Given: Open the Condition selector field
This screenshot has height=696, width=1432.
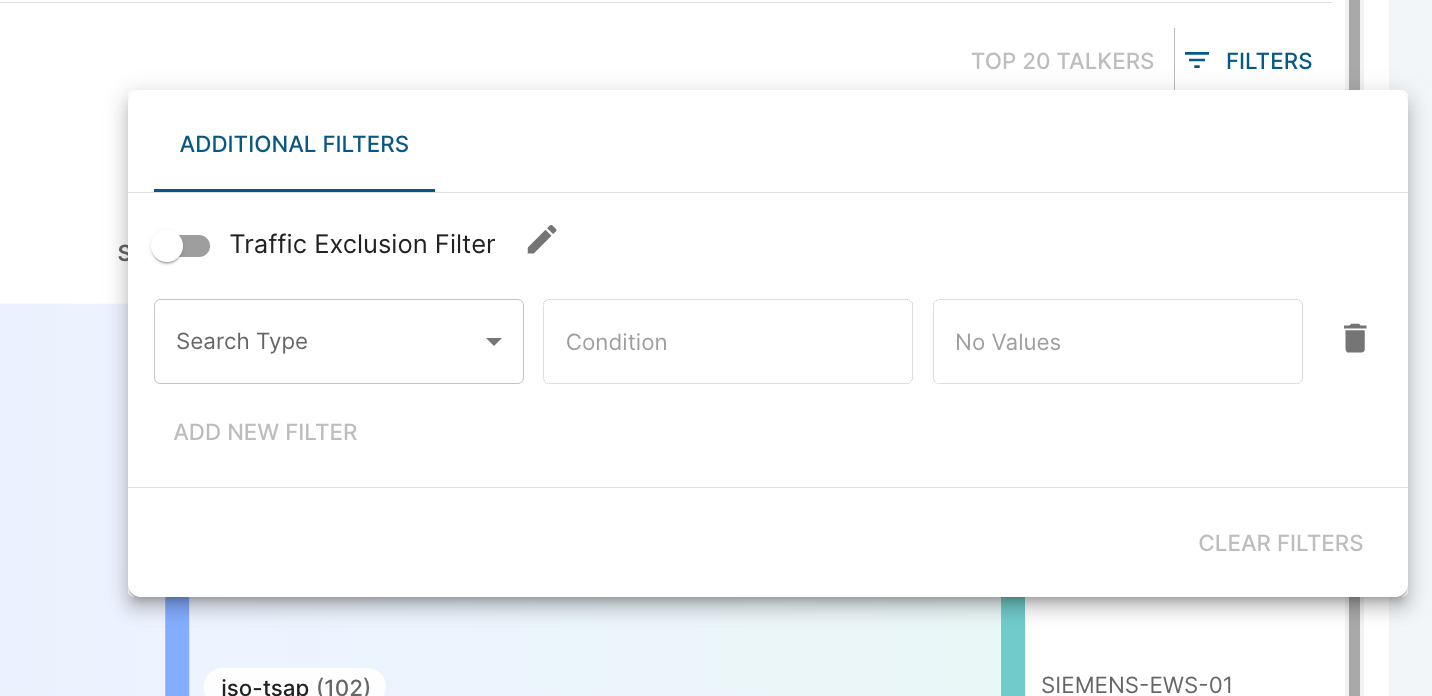Looking at the screenshot, I should click(727, 342).
